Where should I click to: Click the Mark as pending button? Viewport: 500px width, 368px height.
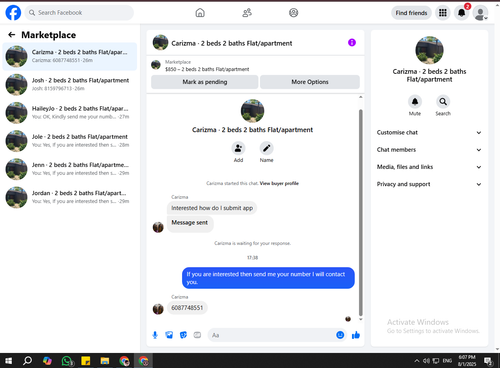[x=205, y=82]
